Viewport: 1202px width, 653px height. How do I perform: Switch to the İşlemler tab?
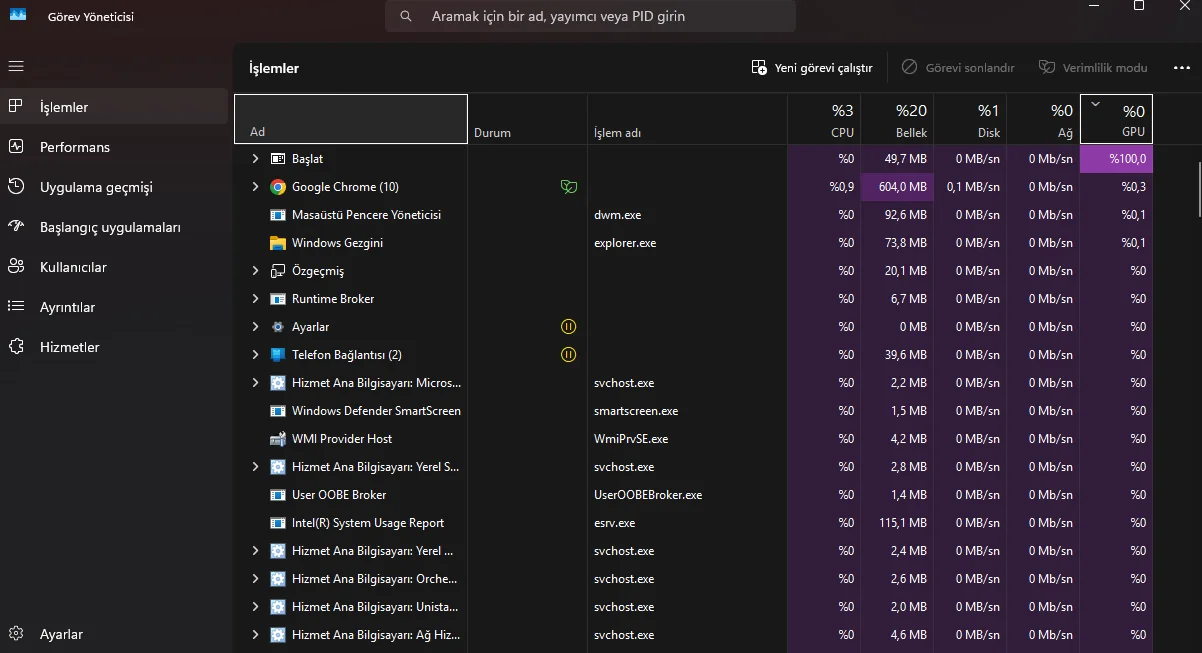tap(64, 107)
